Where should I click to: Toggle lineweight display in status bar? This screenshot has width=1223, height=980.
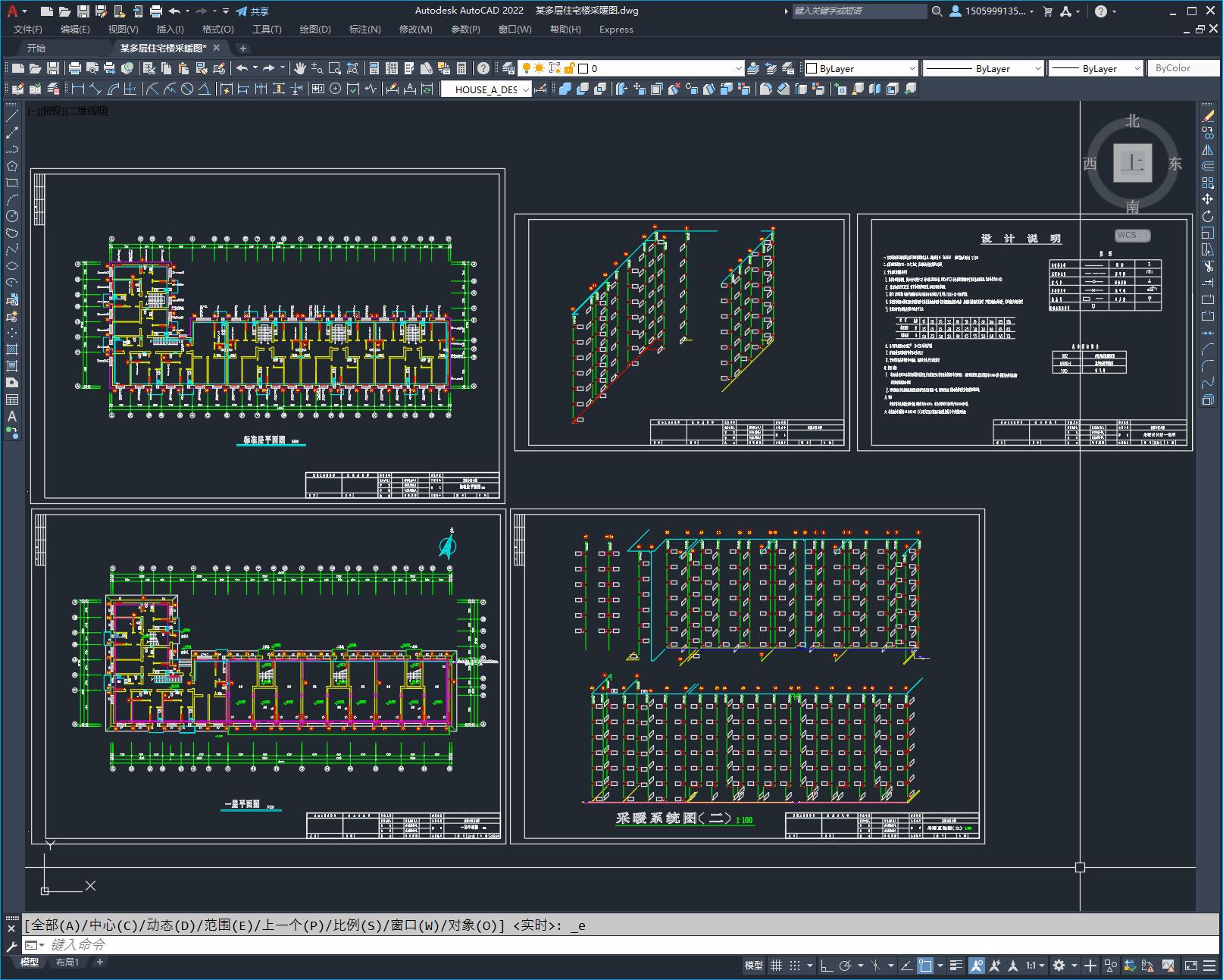(x=957, y=966)
